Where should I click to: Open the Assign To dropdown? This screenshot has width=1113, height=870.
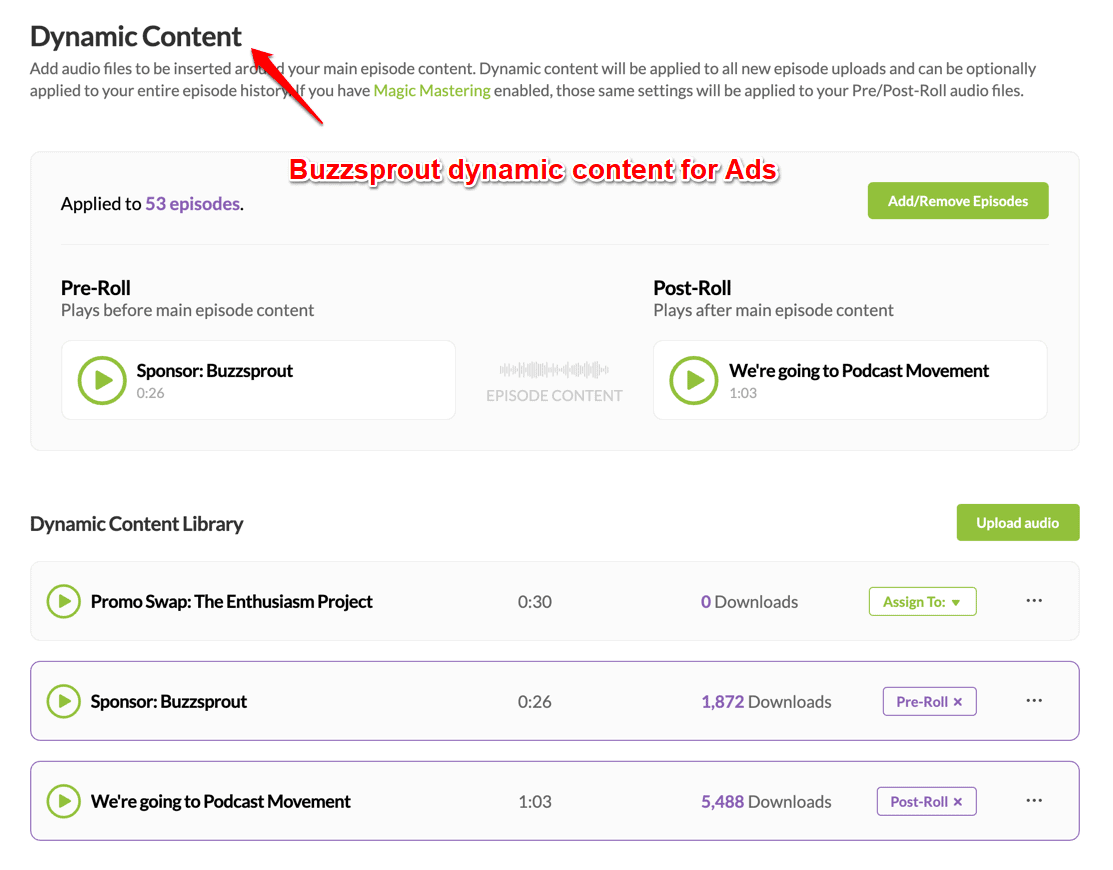click(922, 601)
